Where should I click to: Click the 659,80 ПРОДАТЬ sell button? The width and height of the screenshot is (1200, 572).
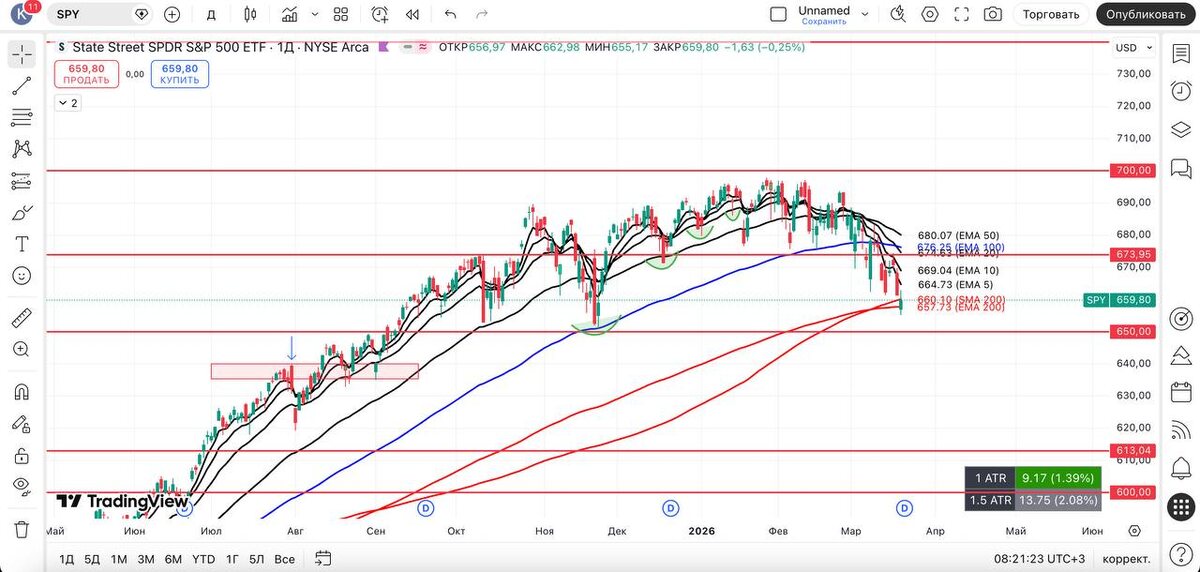point(86,74)
